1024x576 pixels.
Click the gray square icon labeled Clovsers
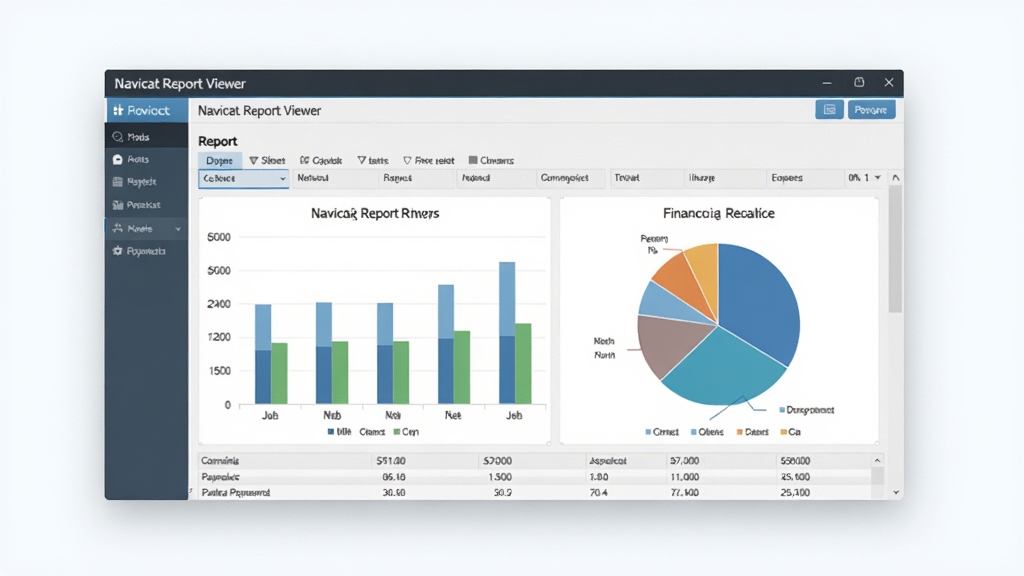click(473, 160)
